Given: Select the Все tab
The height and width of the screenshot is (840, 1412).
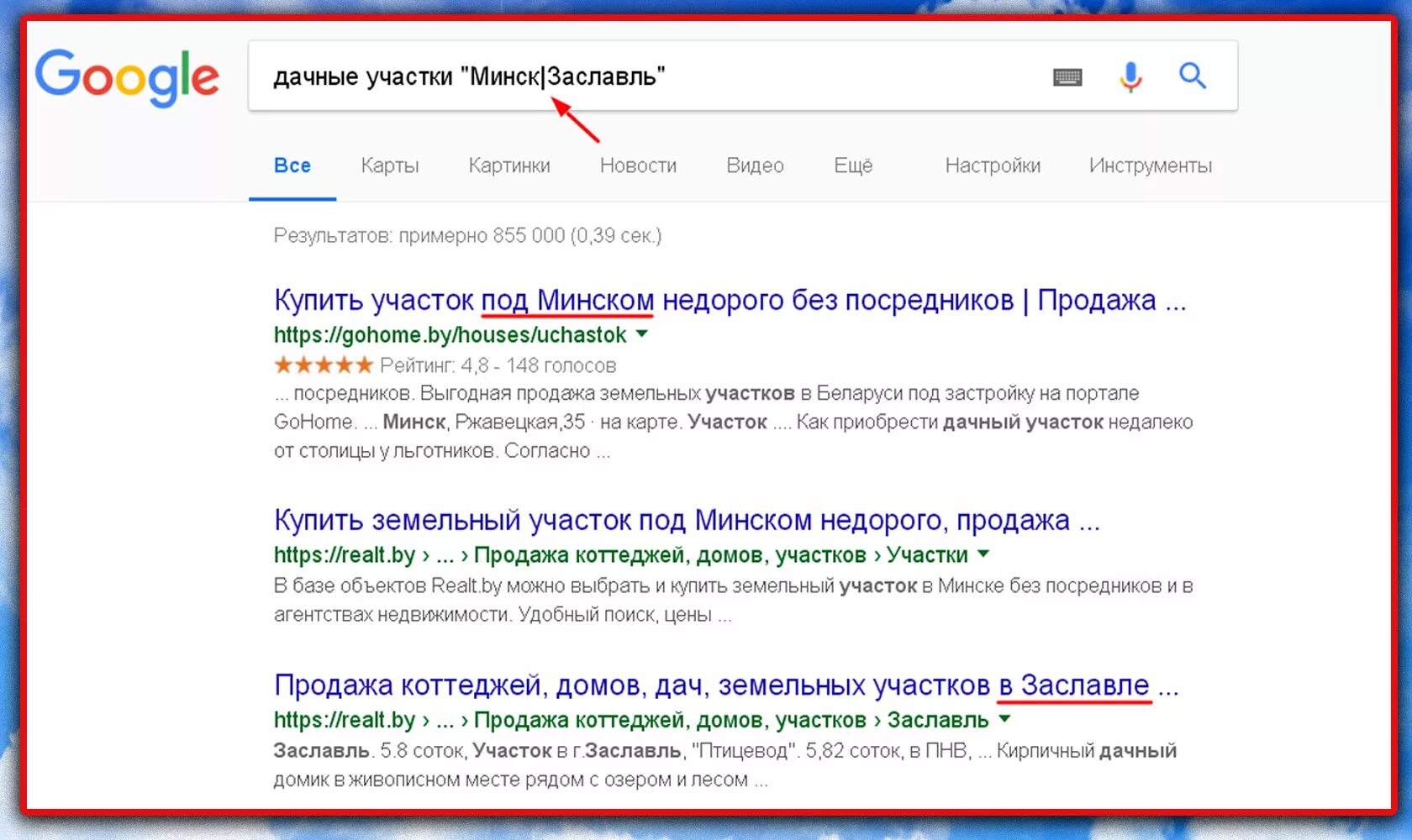Looking at the screenshot, I should [x=292, y=165].
